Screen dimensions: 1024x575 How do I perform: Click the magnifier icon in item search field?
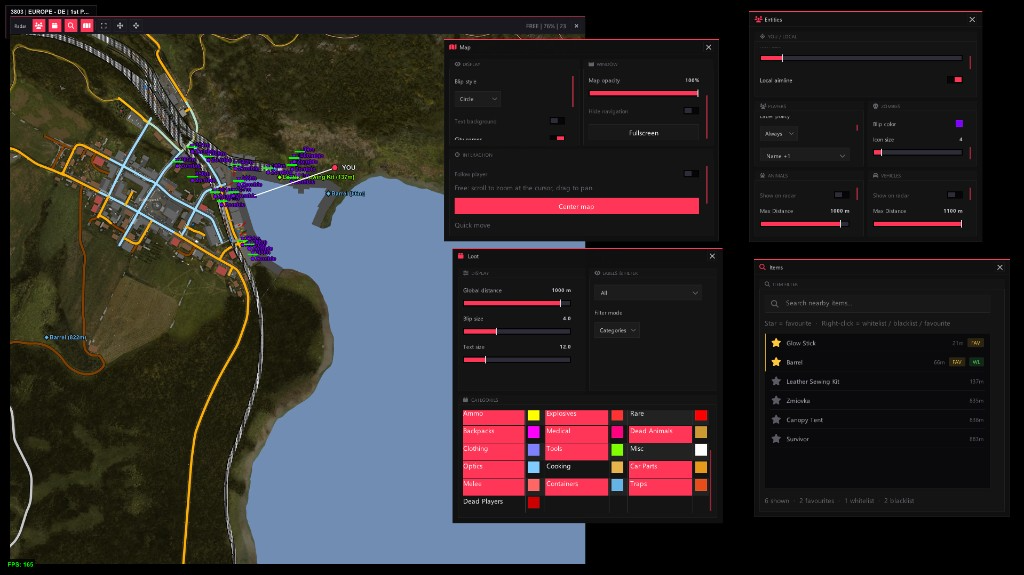[775, 303]
